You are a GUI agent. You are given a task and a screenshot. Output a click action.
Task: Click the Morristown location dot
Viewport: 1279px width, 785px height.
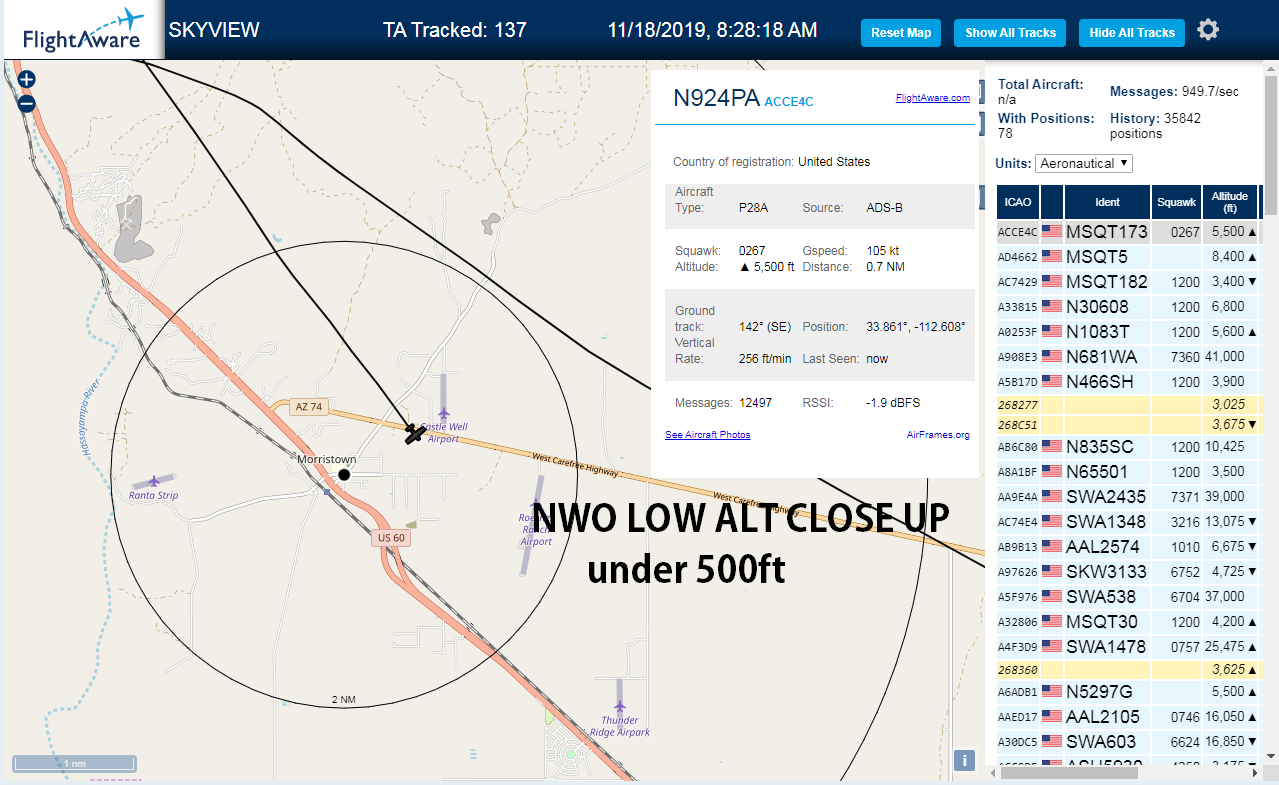(344, 474)
